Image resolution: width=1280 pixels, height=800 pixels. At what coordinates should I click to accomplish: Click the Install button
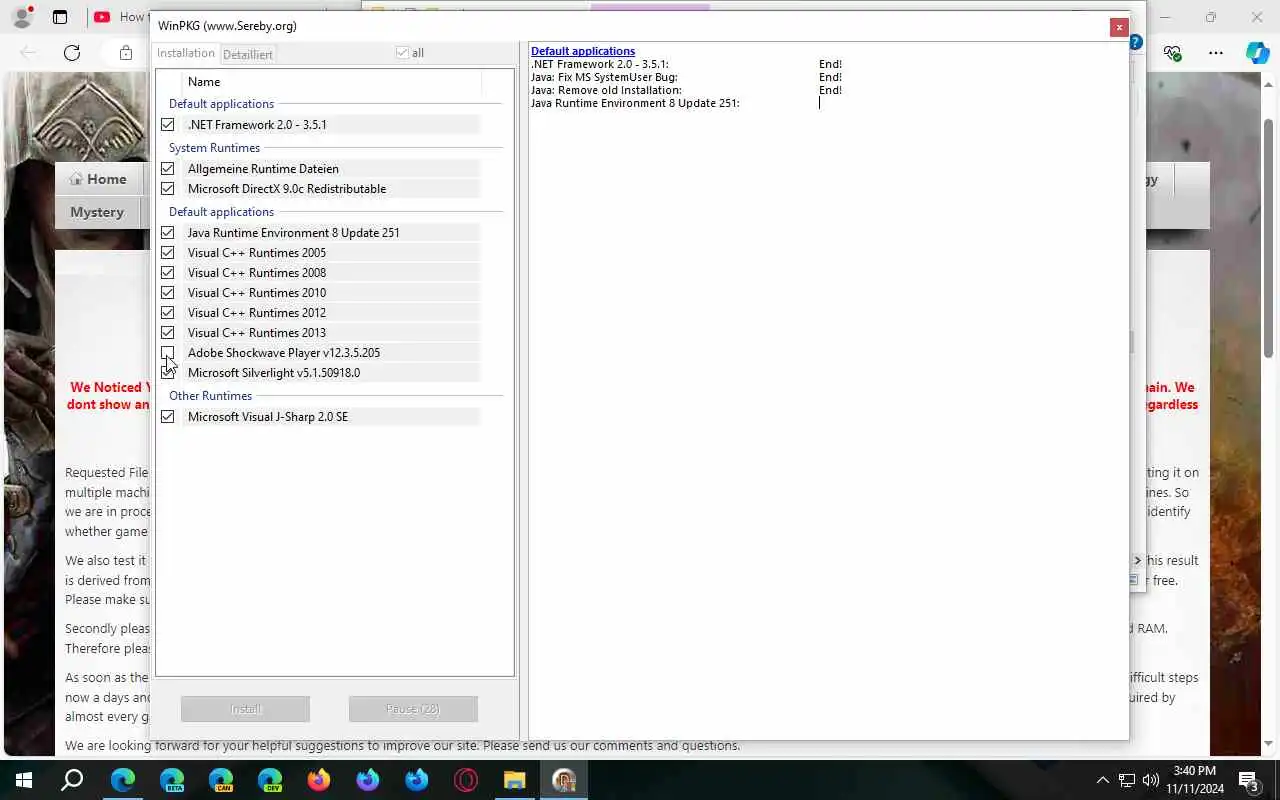245,709
